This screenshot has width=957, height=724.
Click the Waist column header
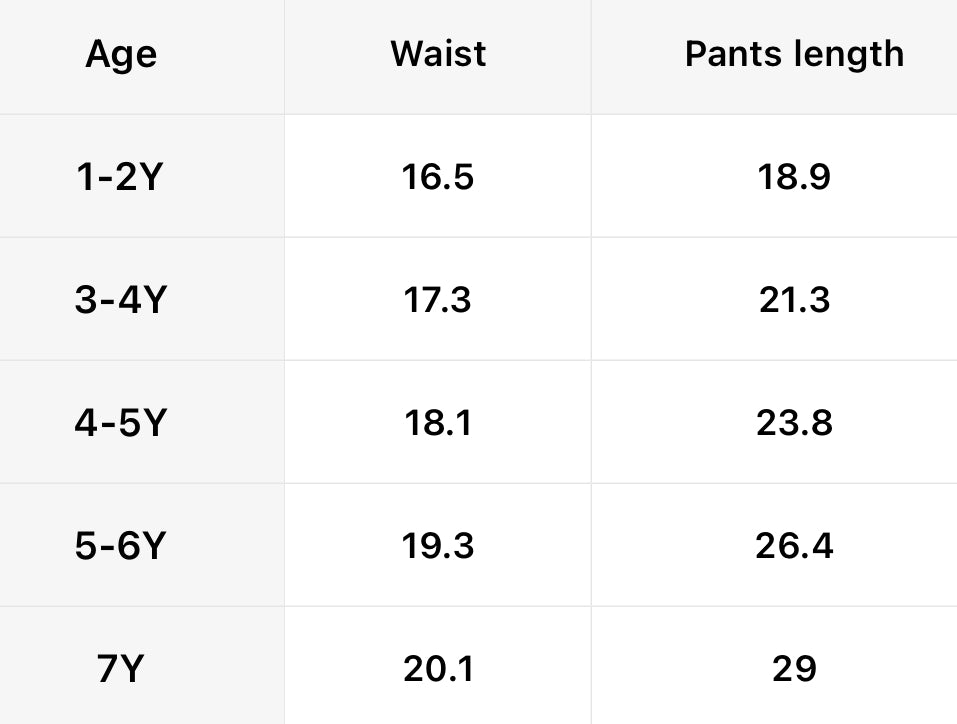[438, 53]
